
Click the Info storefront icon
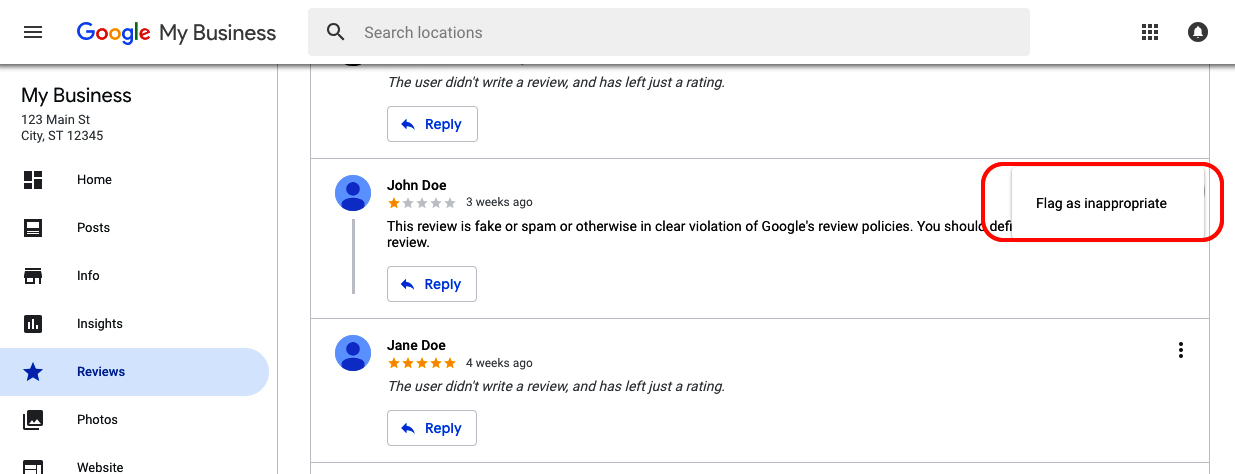33,276
